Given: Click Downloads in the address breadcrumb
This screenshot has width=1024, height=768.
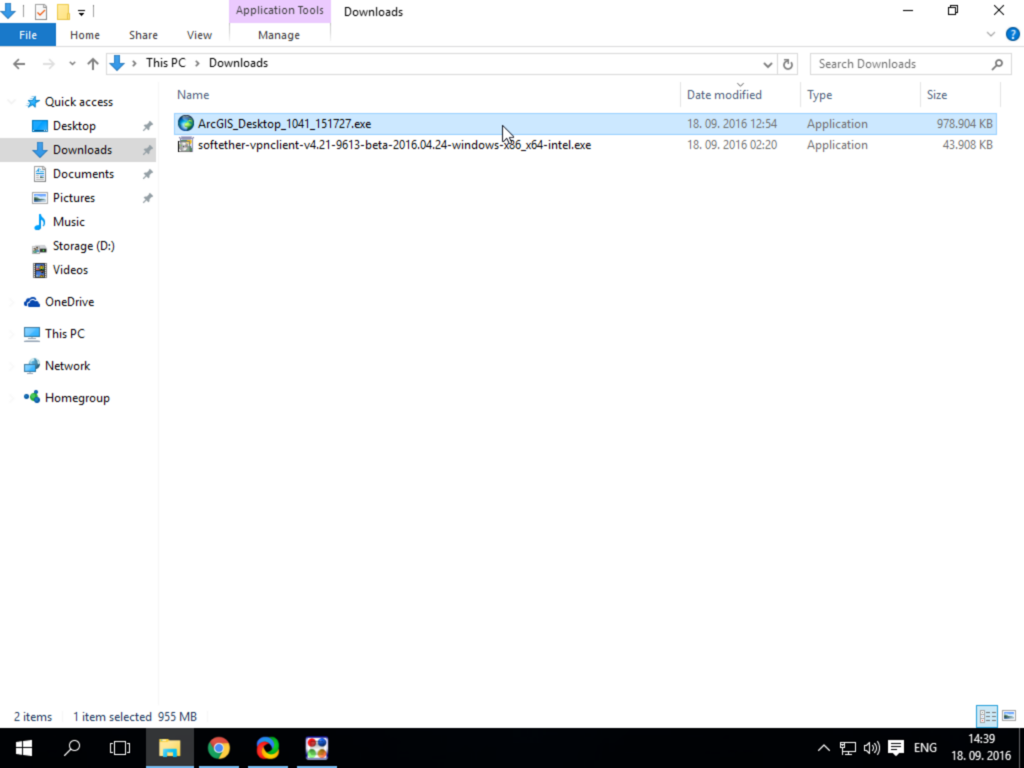Looking at the screenshot, I should tap(238, 63).
